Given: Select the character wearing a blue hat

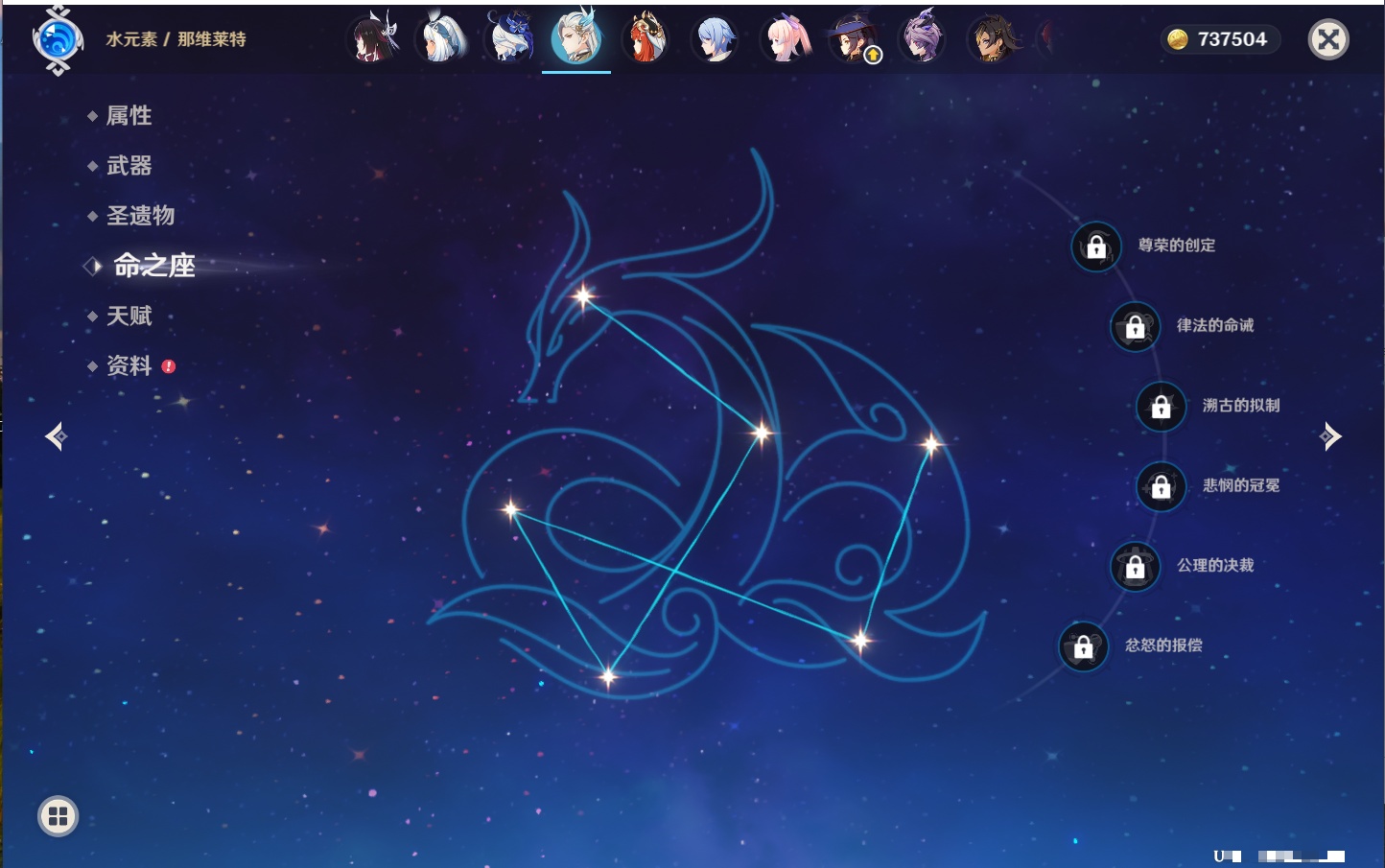Looking at the screenshot, I should [x=510, y=39].
